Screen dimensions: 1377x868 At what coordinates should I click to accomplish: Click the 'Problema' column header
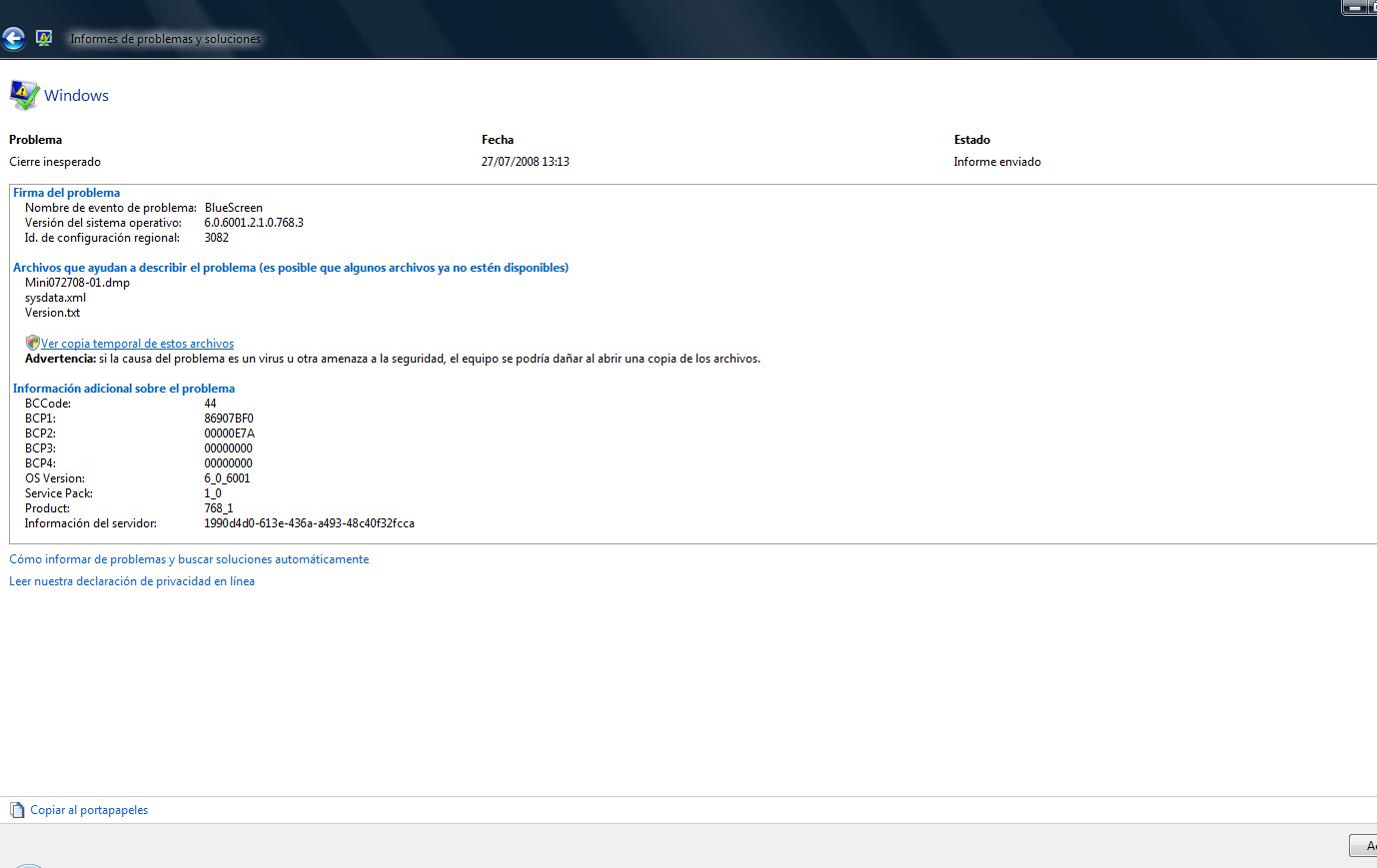pos(35,140)
